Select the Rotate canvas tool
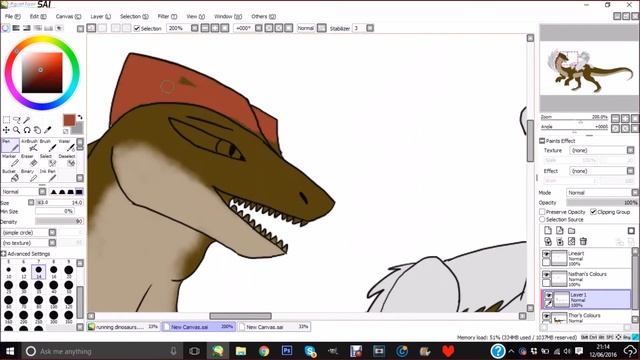Viewport: 640px width, 360px height. [x=27, y=130]
